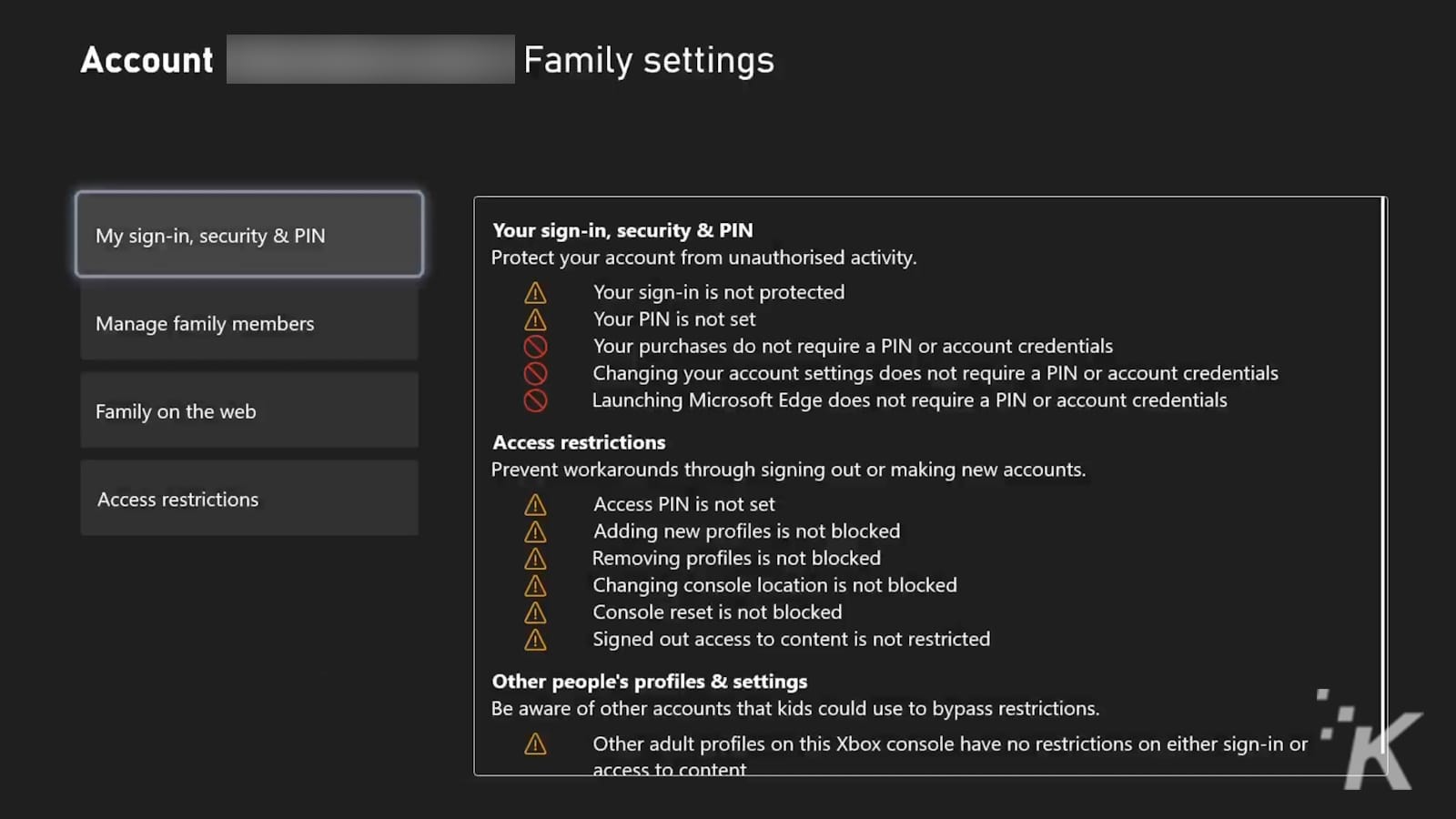Open My sign-in, security & PIN

249,235
